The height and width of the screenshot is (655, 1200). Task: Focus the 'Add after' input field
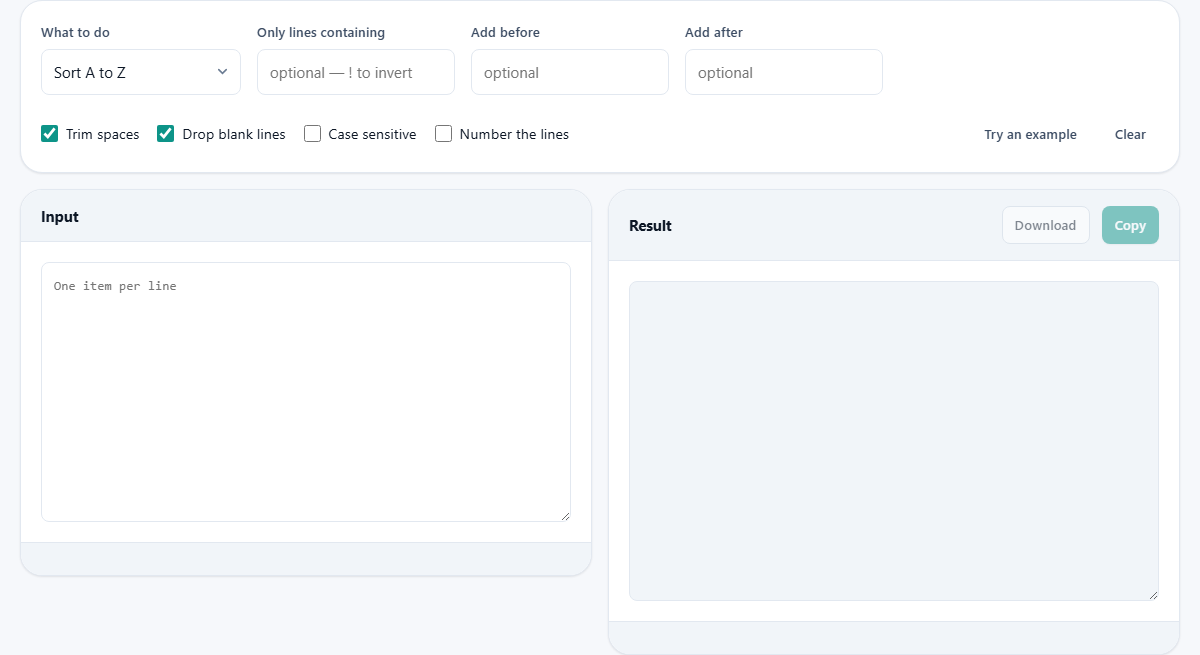784,72
